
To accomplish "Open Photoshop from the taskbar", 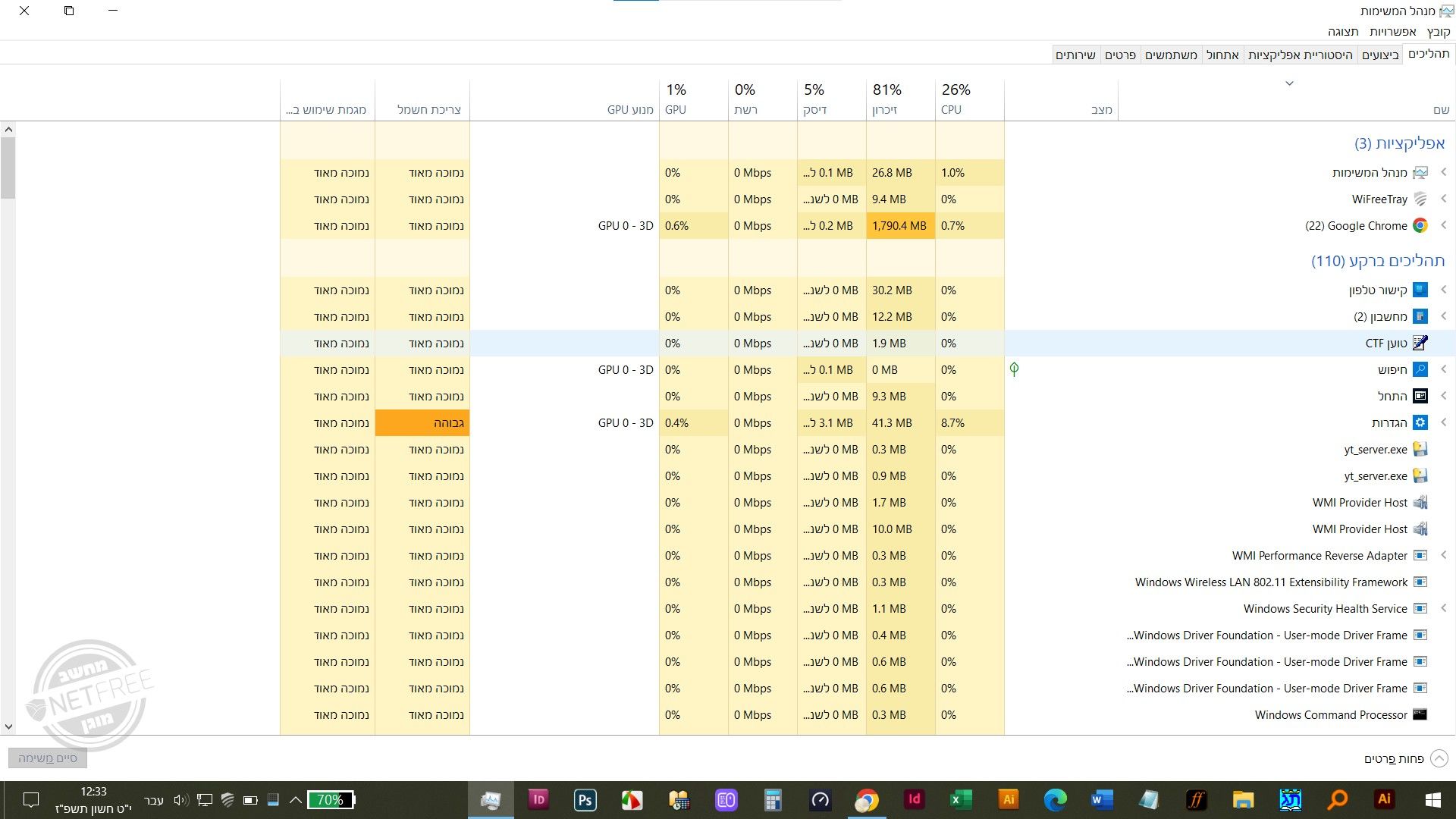I will pyautogui.click(x=585, y=799).
